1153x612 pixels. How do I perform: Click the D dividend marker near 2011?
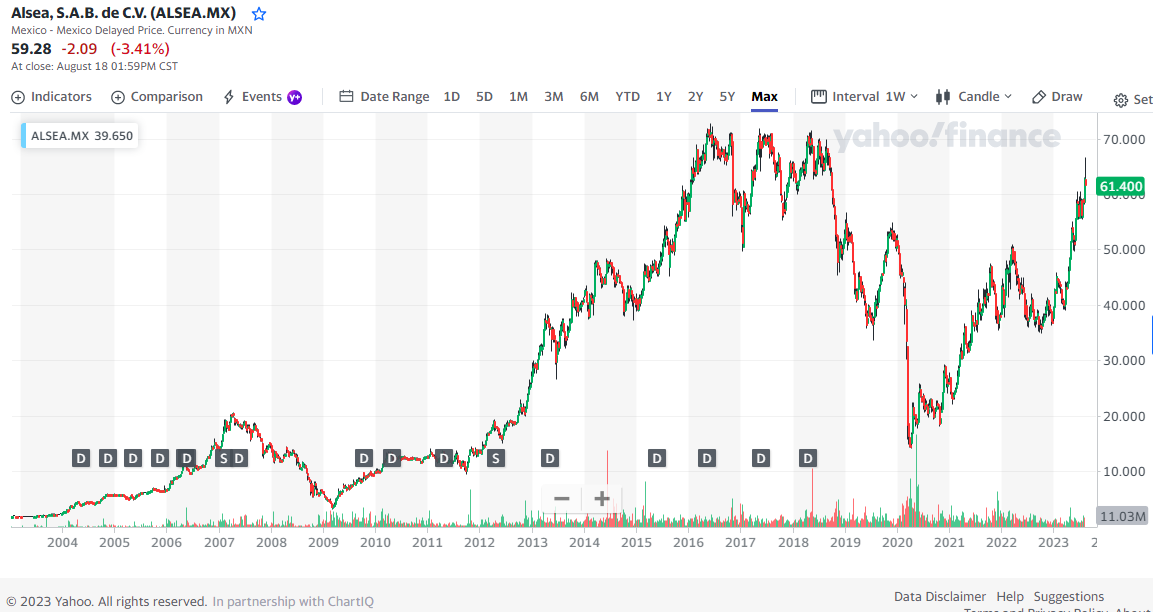(x=443, y=459)
